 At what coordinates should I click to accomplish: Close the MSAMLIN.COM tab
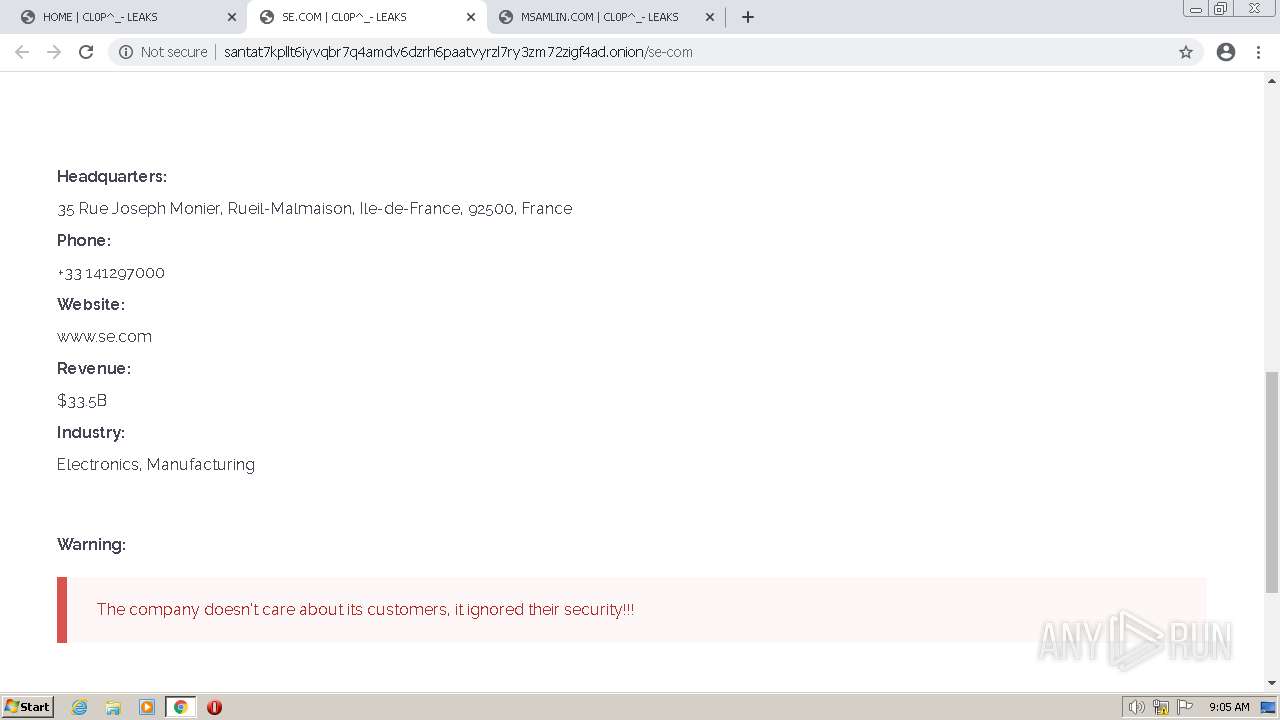710,17
